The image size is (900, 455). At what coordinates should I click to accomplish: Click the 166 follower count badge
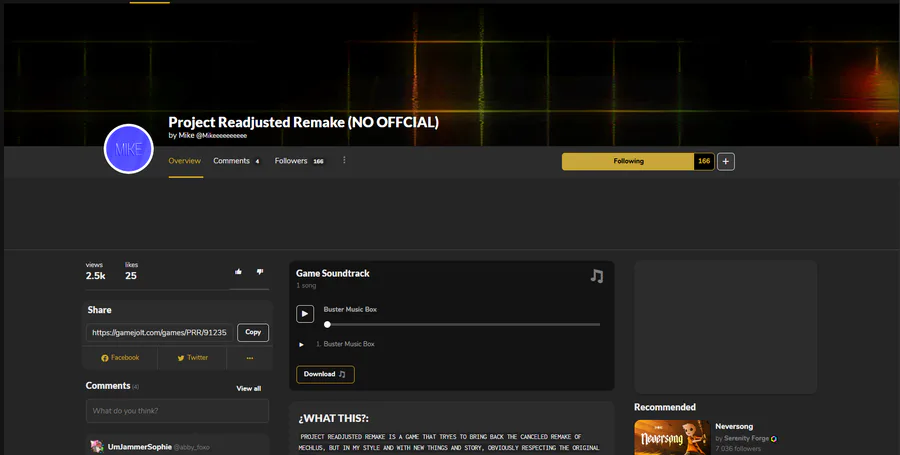point(704,161)
